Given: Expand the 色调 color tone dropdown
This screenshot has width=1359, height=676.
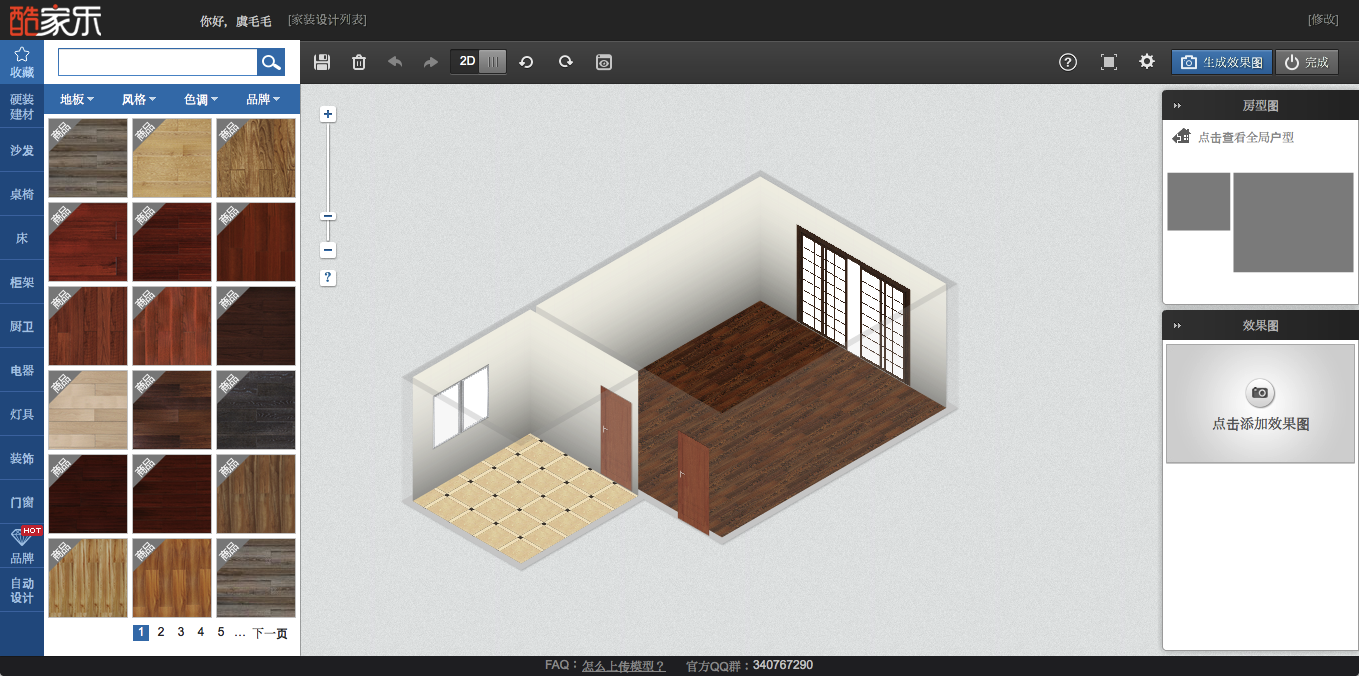Looking at the screenshot, I should tap(201, 99).
